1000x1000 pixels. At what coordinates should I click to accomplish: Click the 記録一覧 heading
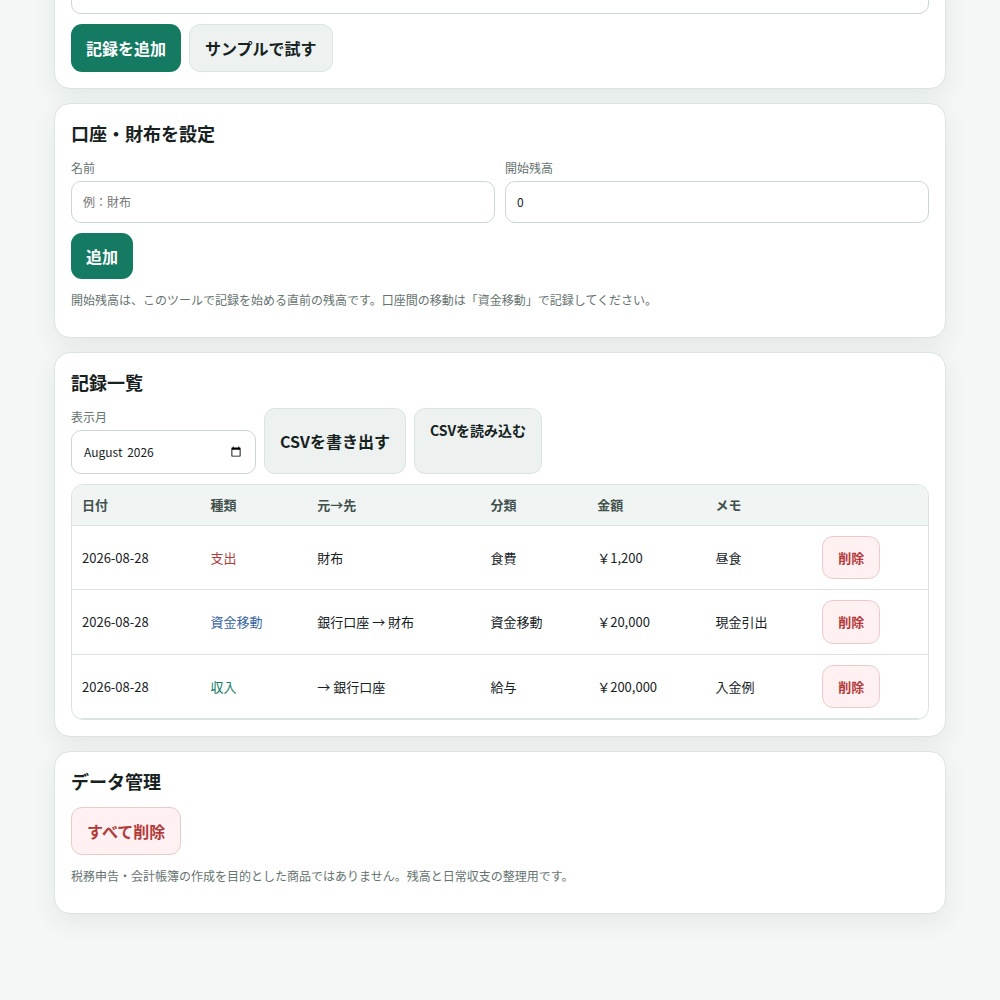pyautogui.click(x=107, y=383)
